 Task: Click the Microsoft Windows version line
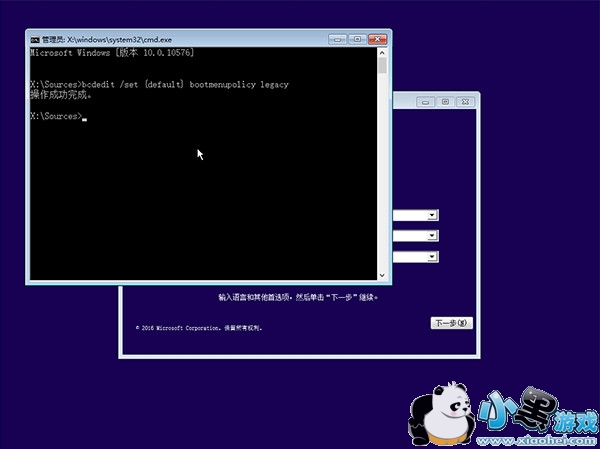[x=112, y=53]
